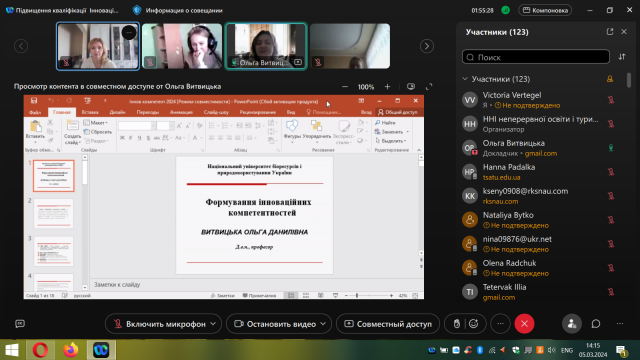Open menu on first video thumbnail
640x360 pixels.
(129, 32)
